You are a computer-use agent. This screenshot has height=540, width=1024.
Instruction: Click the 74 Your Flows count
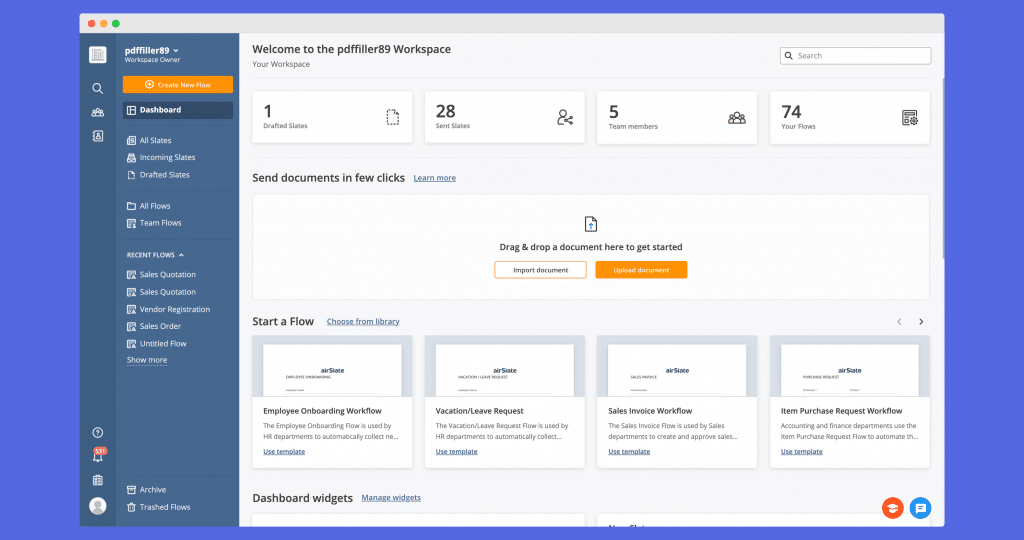791,112
